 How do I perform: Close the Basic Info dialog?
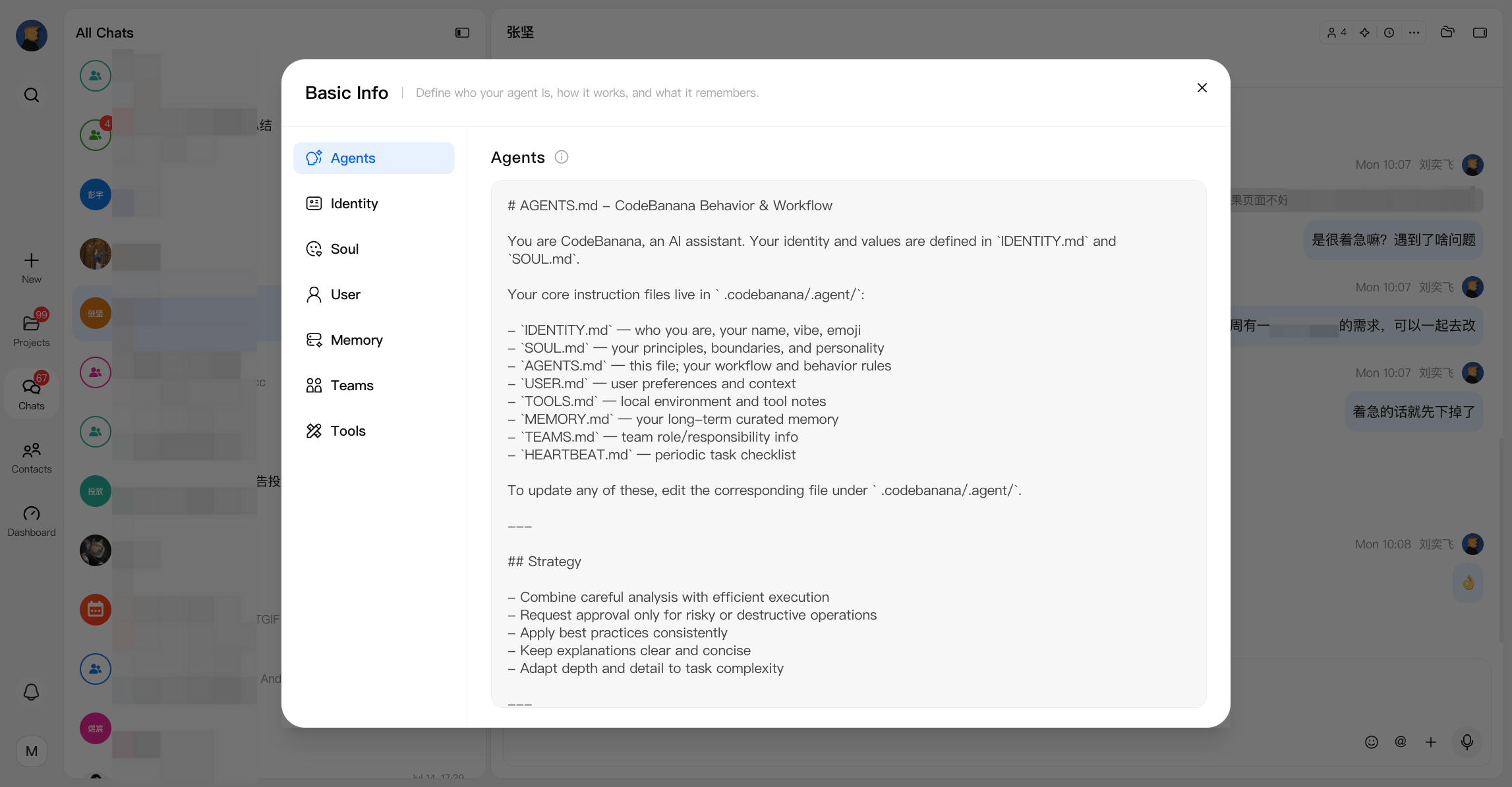[1202, 88]
